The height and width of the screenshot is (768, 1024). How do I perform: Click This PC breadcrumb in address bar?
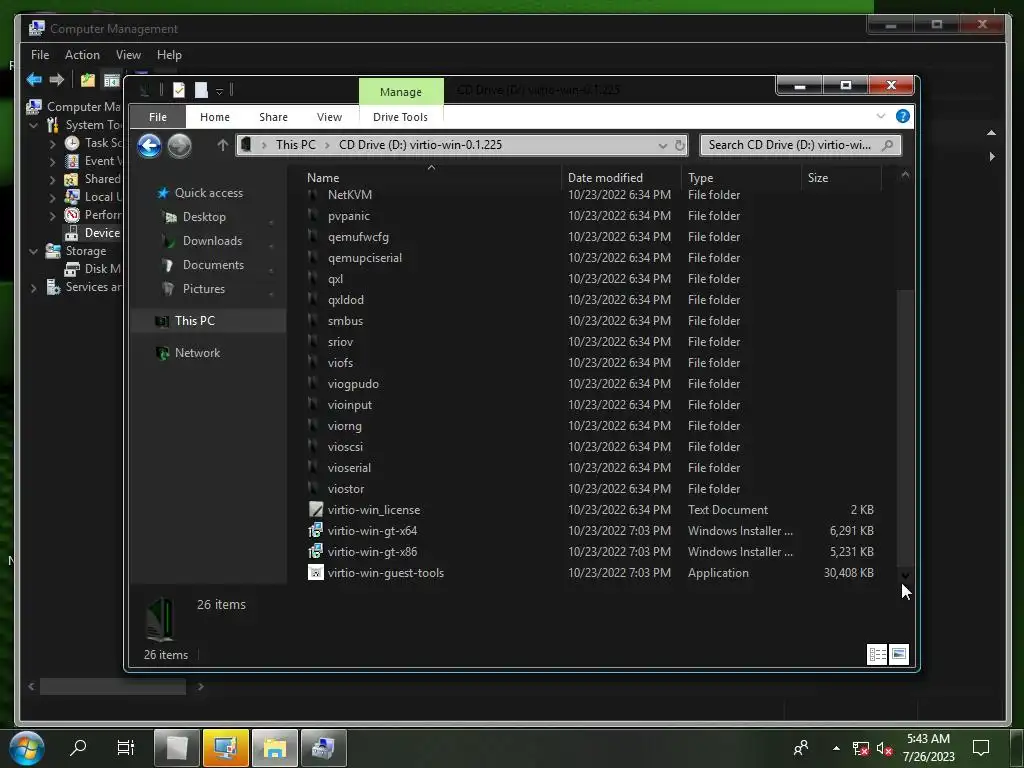point(295,145)
